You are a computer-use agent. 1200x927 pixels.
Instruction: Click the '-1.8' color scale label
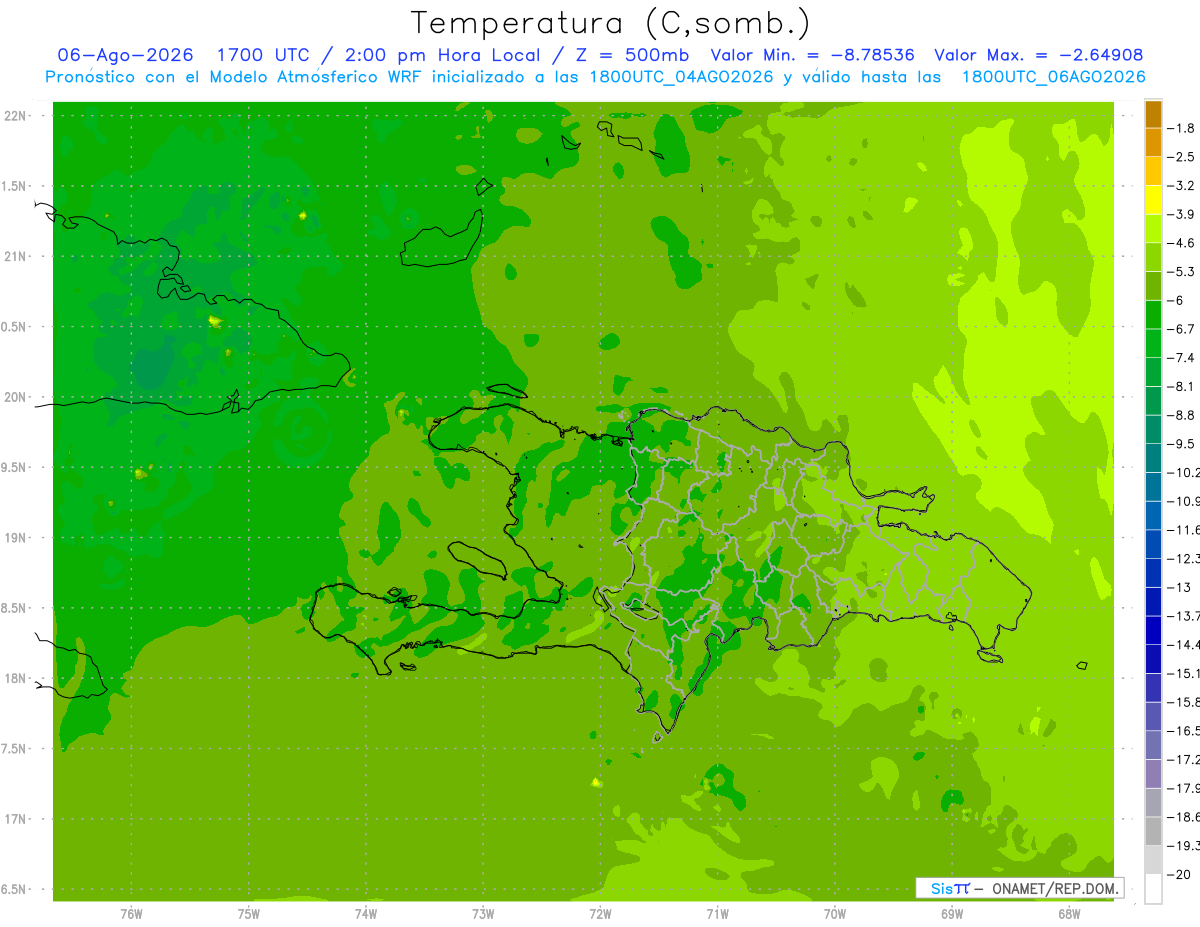pos(1181,129)
